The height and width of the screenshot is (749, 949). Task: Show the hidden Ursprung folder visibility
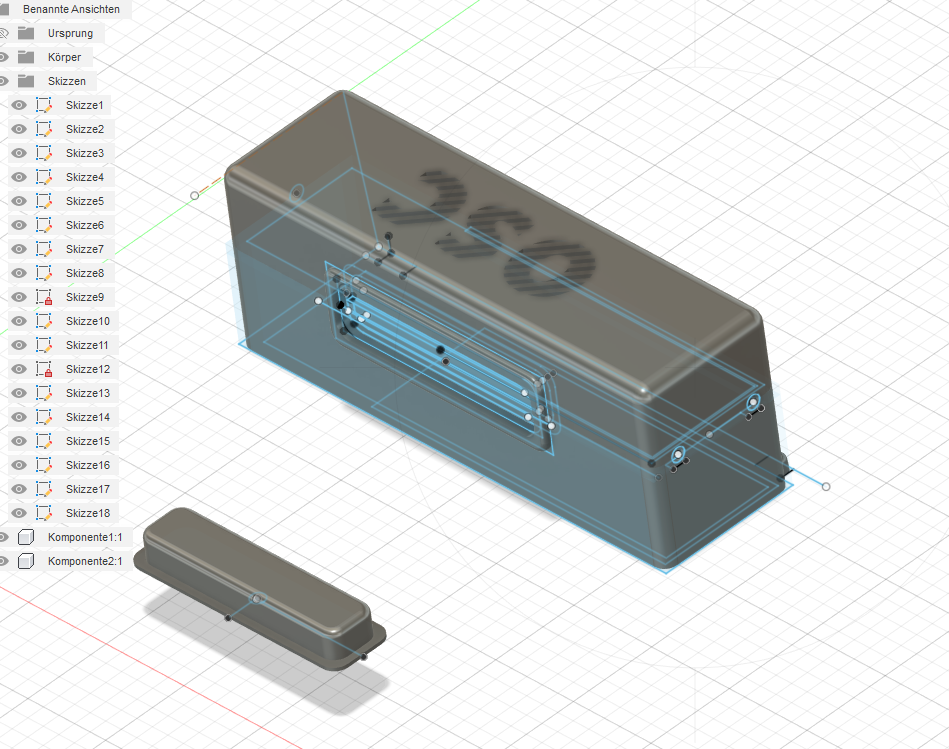[4, 32]
